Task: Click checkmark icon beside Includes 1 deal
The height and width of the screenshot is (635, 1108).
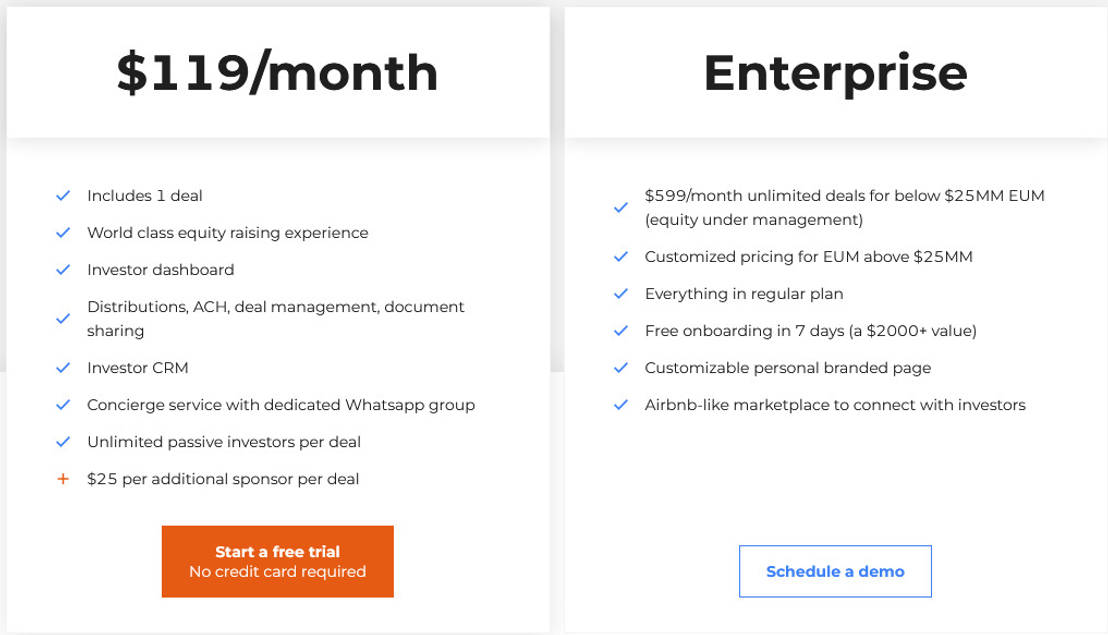Action: (63, 196)
